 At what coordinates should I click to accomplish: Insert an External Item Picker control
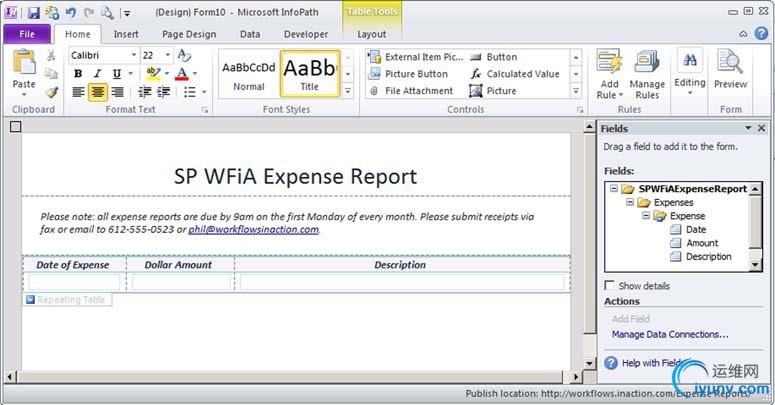tap(416, 57)
